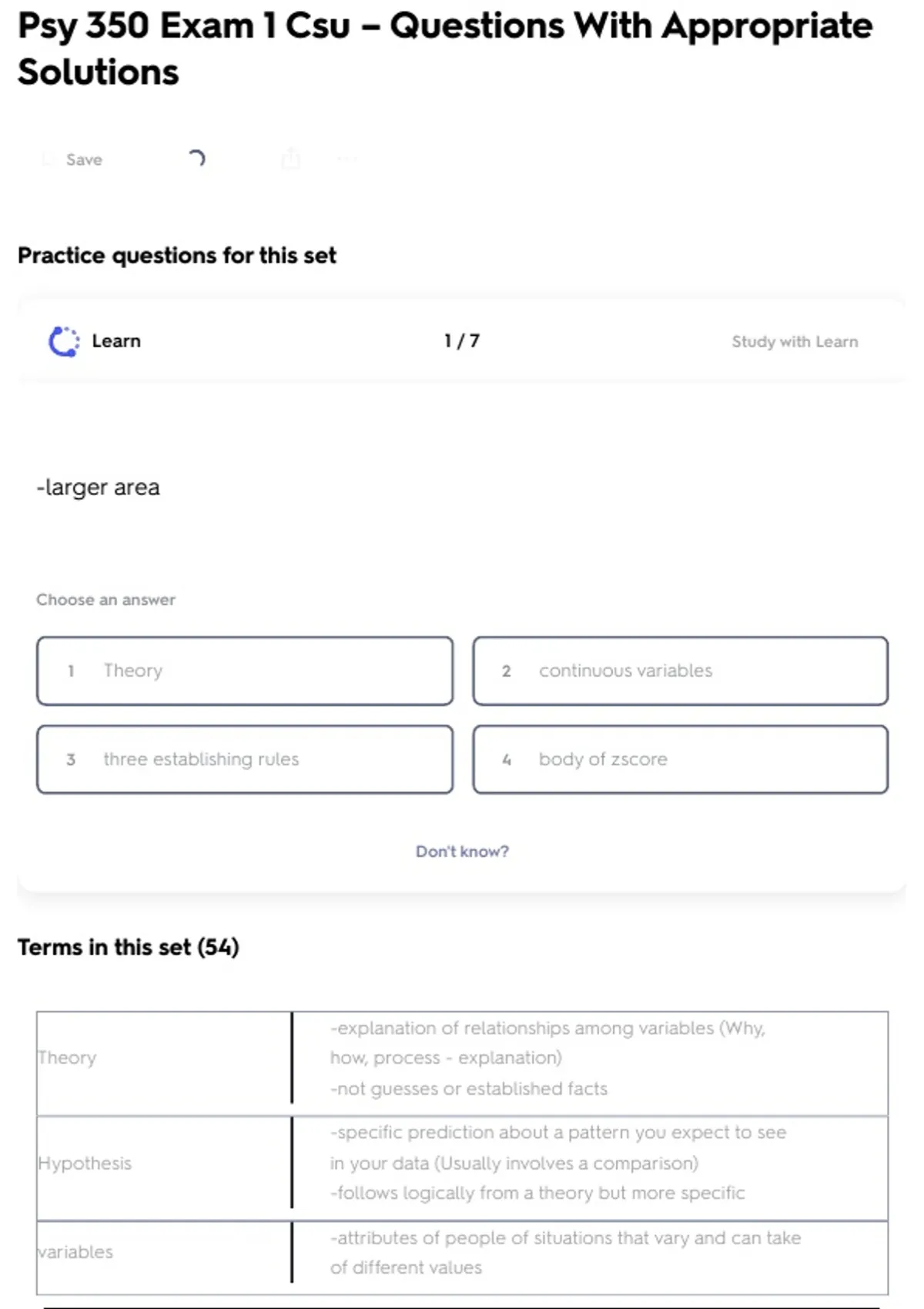Screen dimensions: 924x1309
Task: Choose answer 'body of zscore'
Action: click(x=680, y=759)
